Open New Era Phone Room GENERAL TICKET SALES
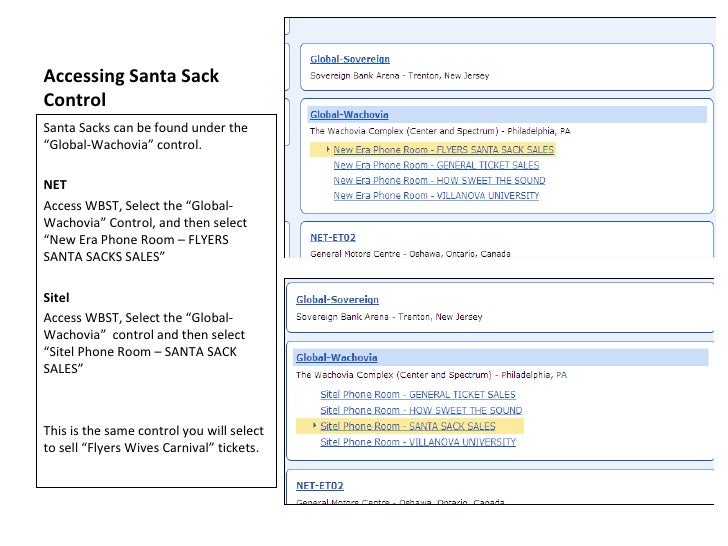Image resolution: width=728 pixels, height=546 pixels. click(x=436, y=165)
